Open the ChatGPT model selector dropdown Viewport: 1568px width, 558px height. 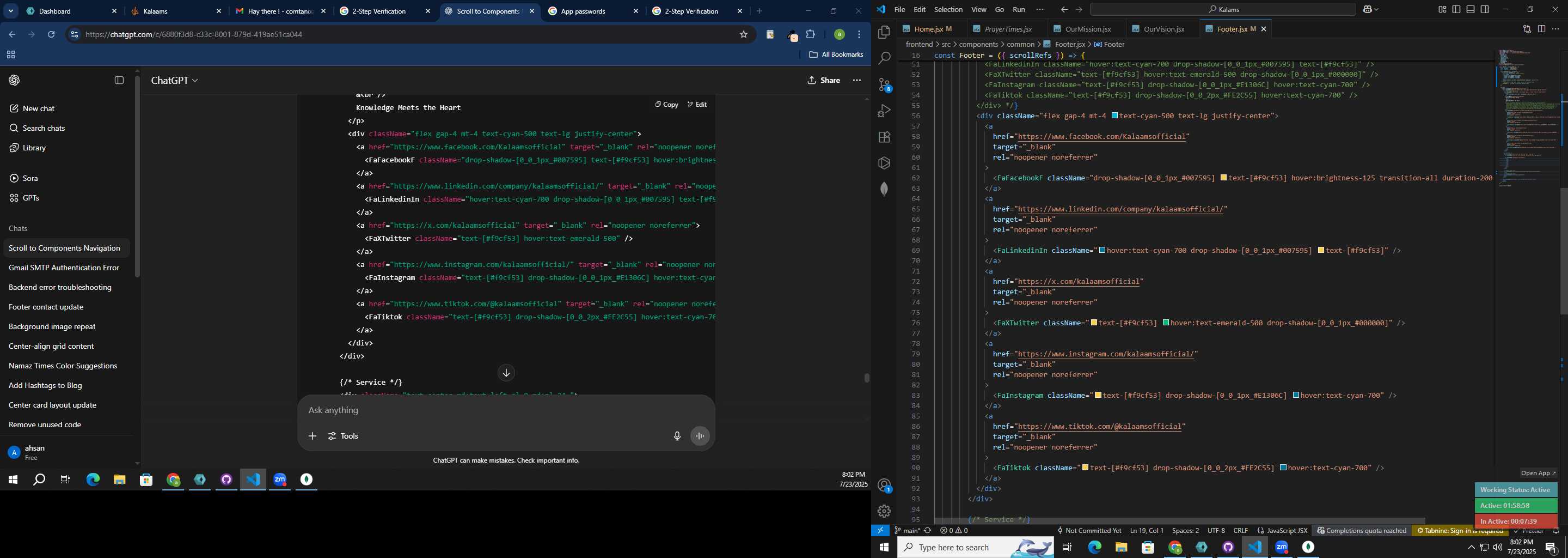click(x=175, y=81)
